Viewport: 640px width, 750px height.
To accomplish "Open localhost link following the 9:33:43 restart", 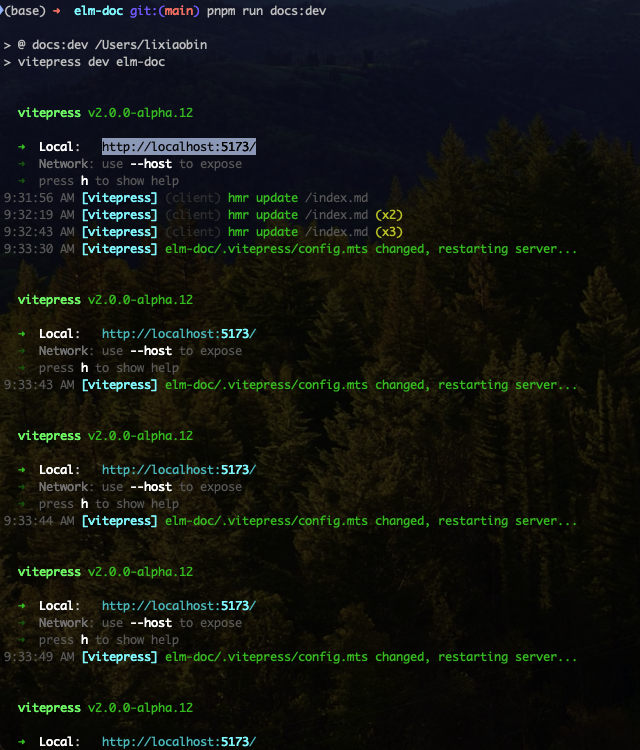I will point(179,470).
